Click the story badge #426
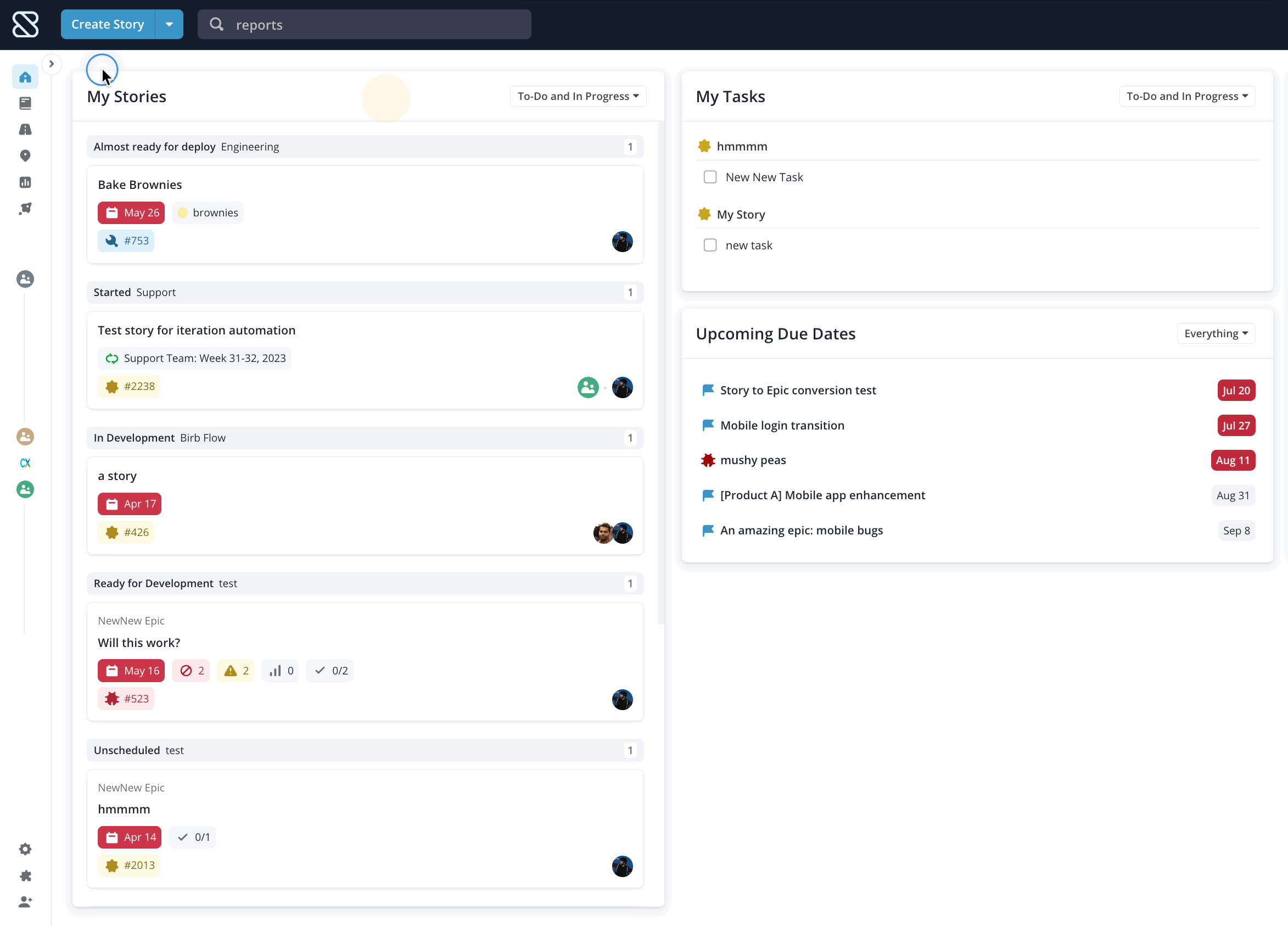The height and width of the screenshot is (926, 1288). click(x=126, y=532)
